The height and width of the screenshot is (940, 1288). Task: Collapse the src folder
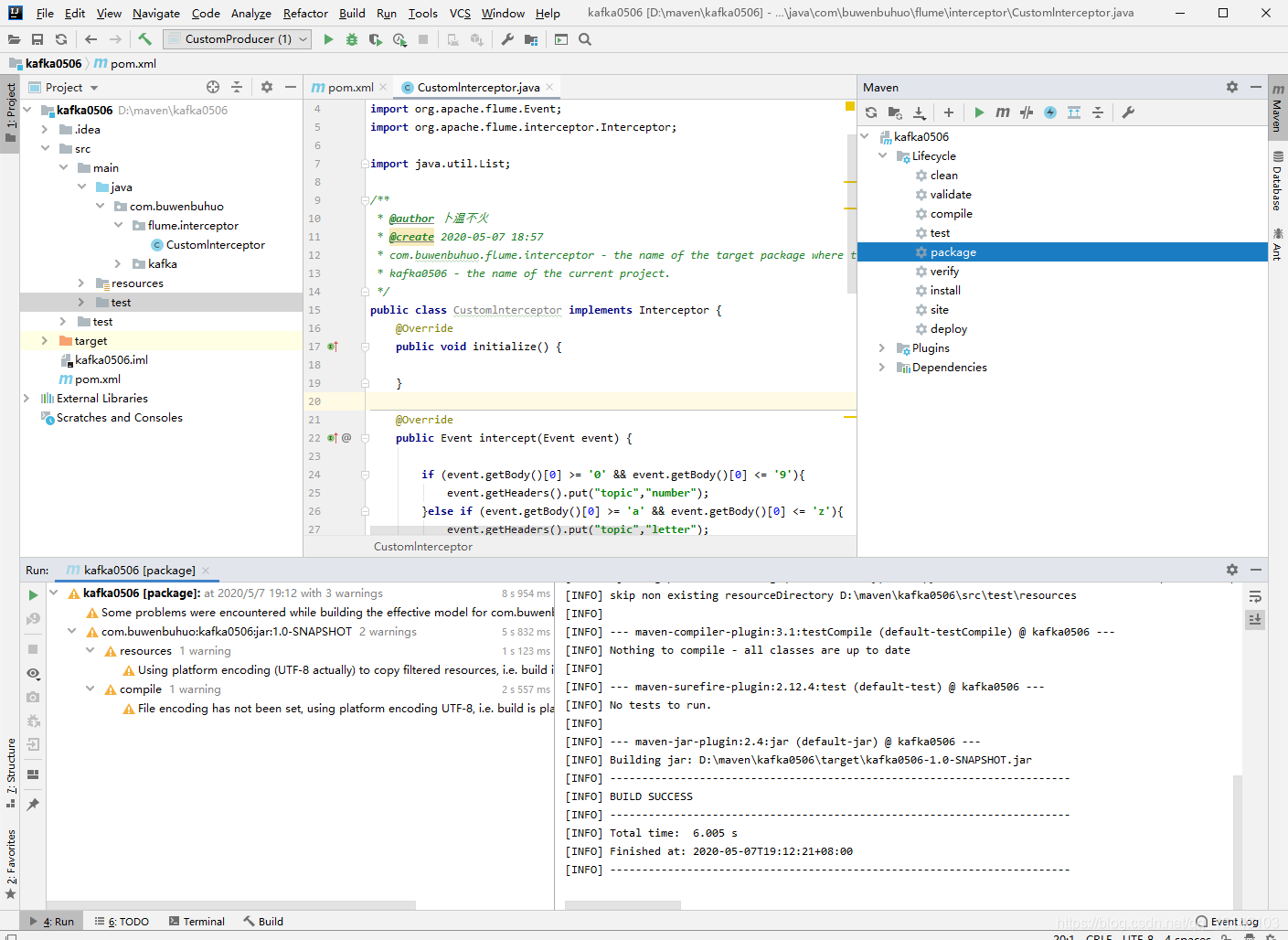(45, 148)
